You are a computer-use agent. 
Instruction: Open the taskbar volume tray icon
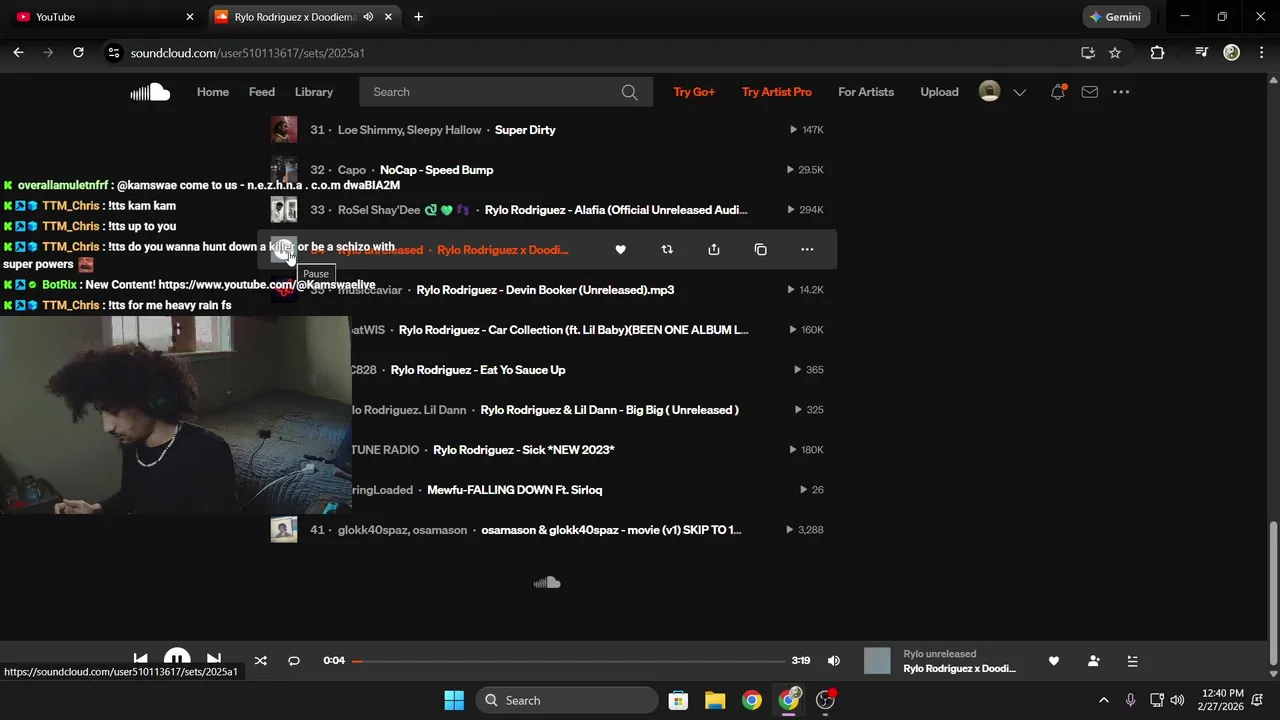[1177, 700]
